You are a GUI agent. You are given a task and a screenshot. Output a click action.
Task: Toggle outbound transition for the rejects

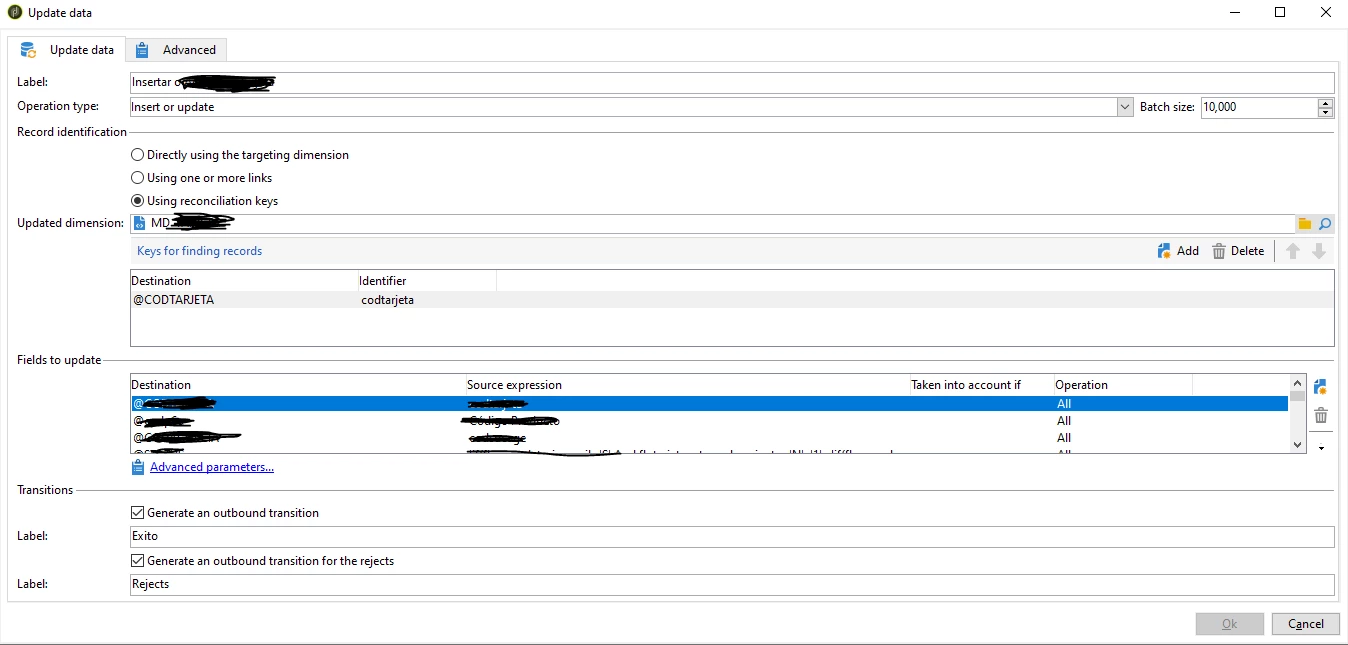point(138,561)
